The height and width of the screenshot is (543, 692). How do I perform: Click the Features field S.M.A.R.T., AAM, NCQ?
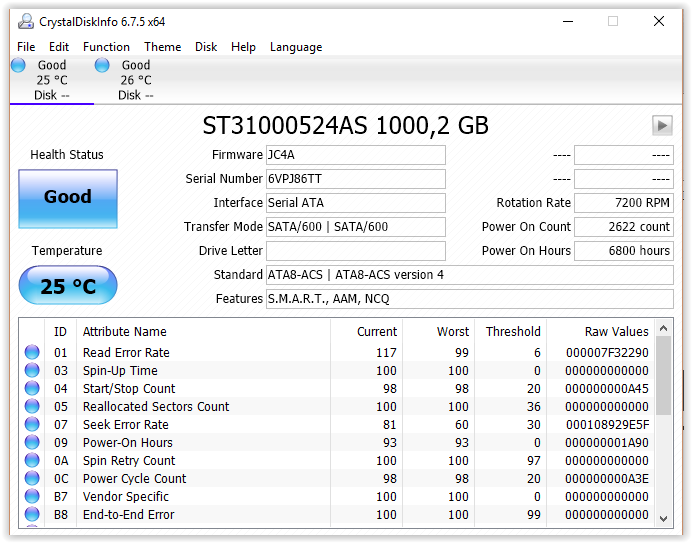coord(470,299)
